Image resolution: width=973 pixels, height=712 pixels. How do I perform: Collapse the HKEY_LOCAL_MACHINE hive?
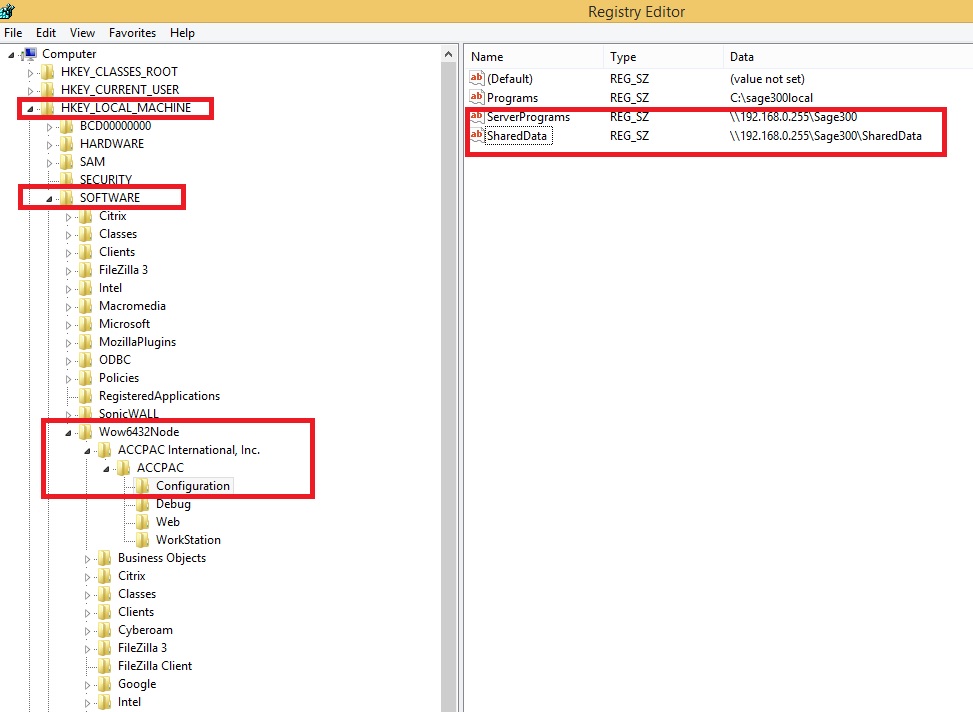[30, 109]
